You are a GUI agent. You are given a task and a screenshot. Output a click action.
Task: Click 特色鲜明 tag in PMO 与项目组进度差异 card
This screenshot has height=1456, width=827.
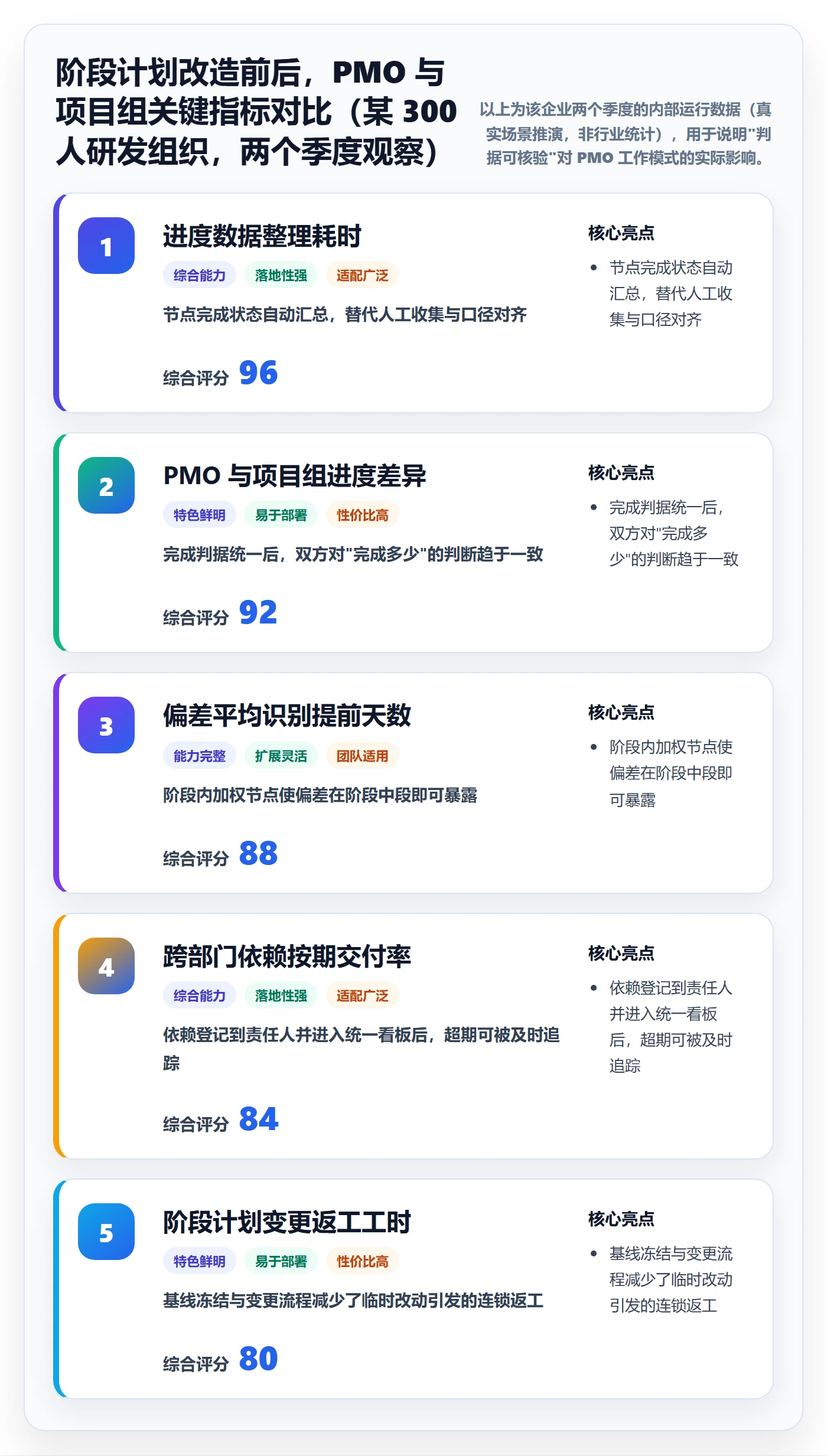(x=200, y=515)
